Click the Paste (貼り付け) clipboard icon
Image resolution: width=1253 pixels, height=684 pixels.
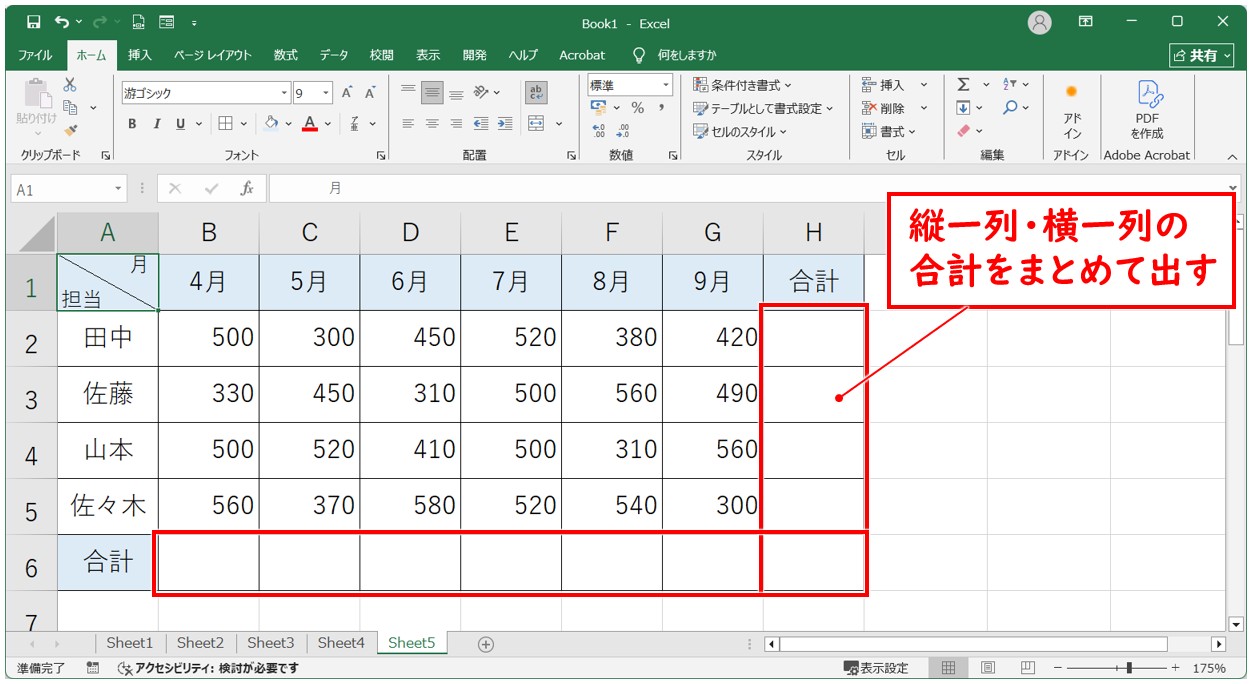tap(36, 94)
